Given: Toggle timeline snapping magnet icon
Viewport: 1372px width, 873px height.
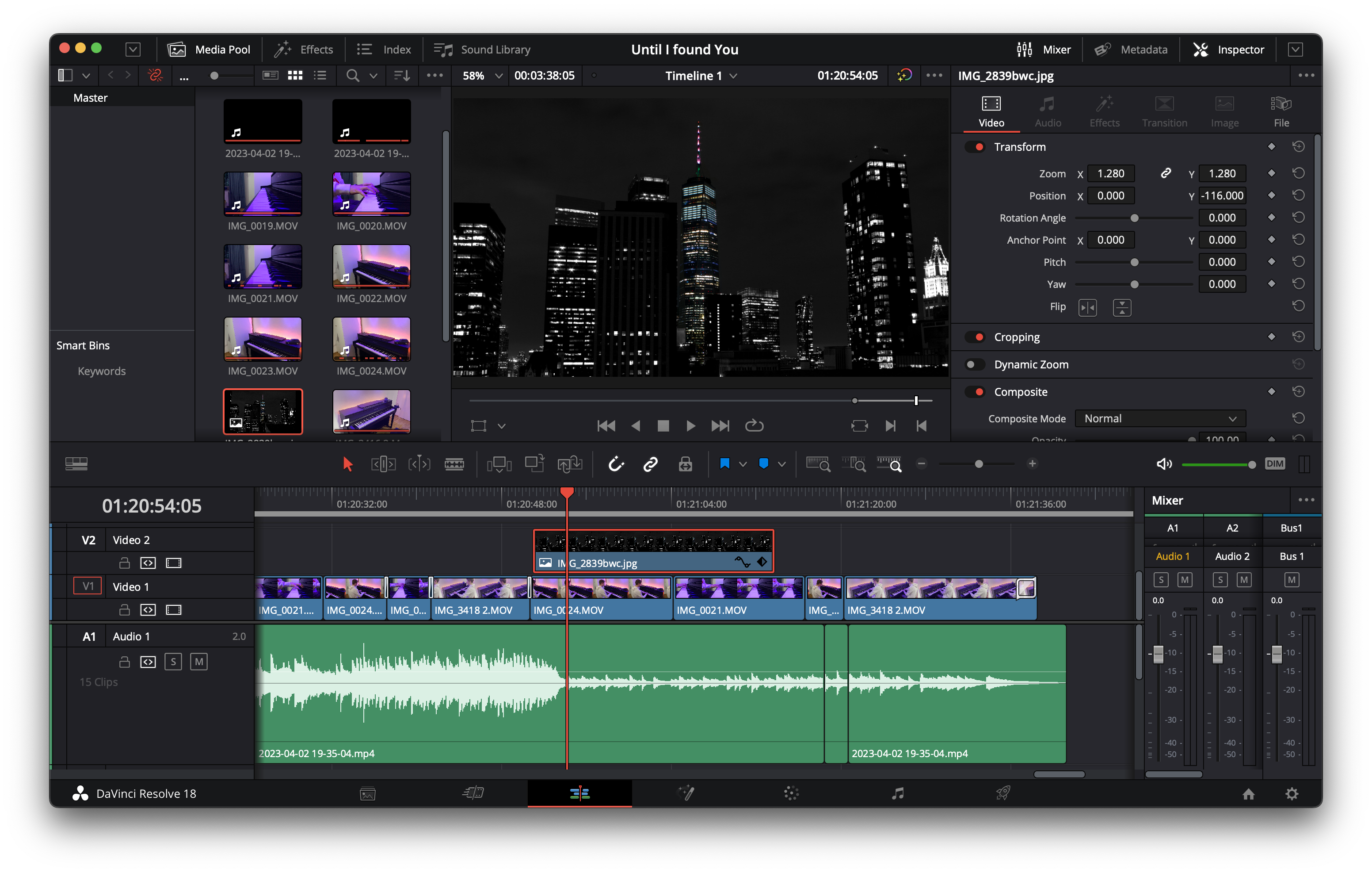Looking at the screenshot, I should coord(616,463).
